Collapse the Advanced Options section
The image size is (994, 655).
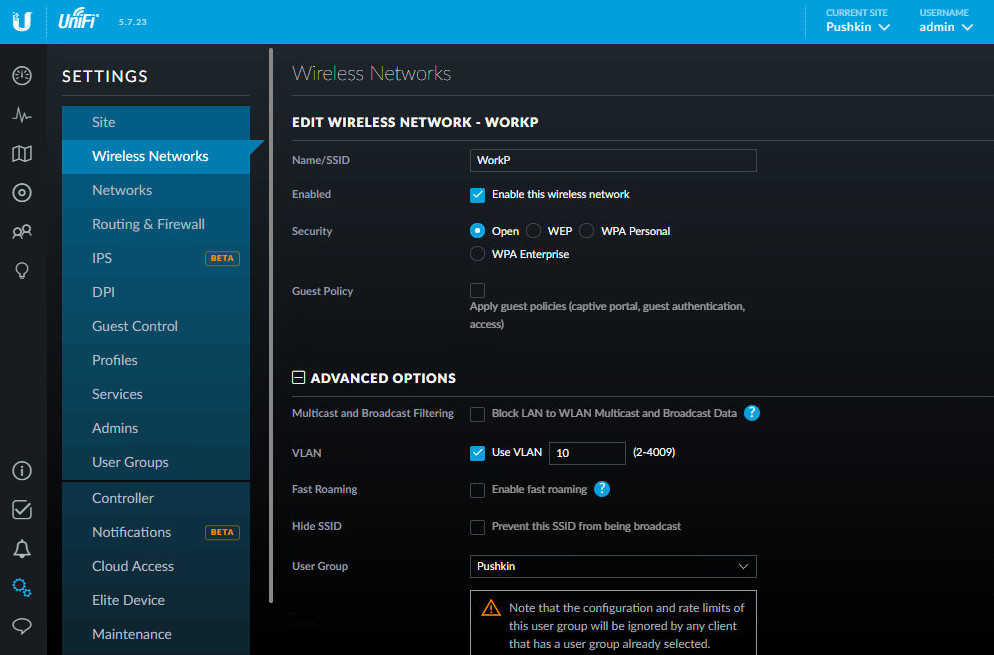click(x=298, y=378)
